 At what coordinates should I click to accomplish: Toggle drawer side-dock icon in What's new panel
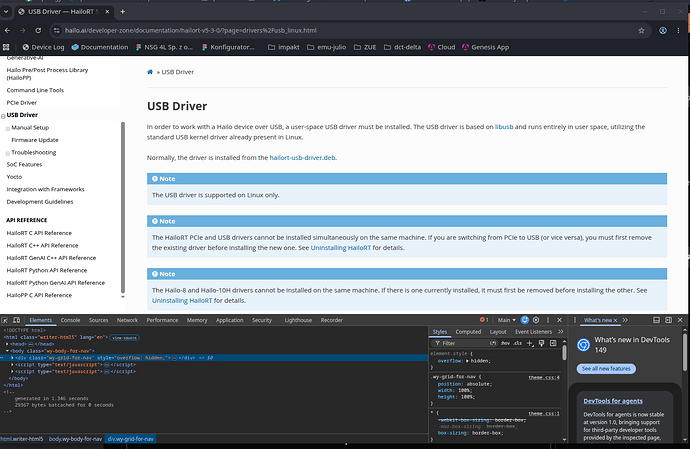(668, 320)
